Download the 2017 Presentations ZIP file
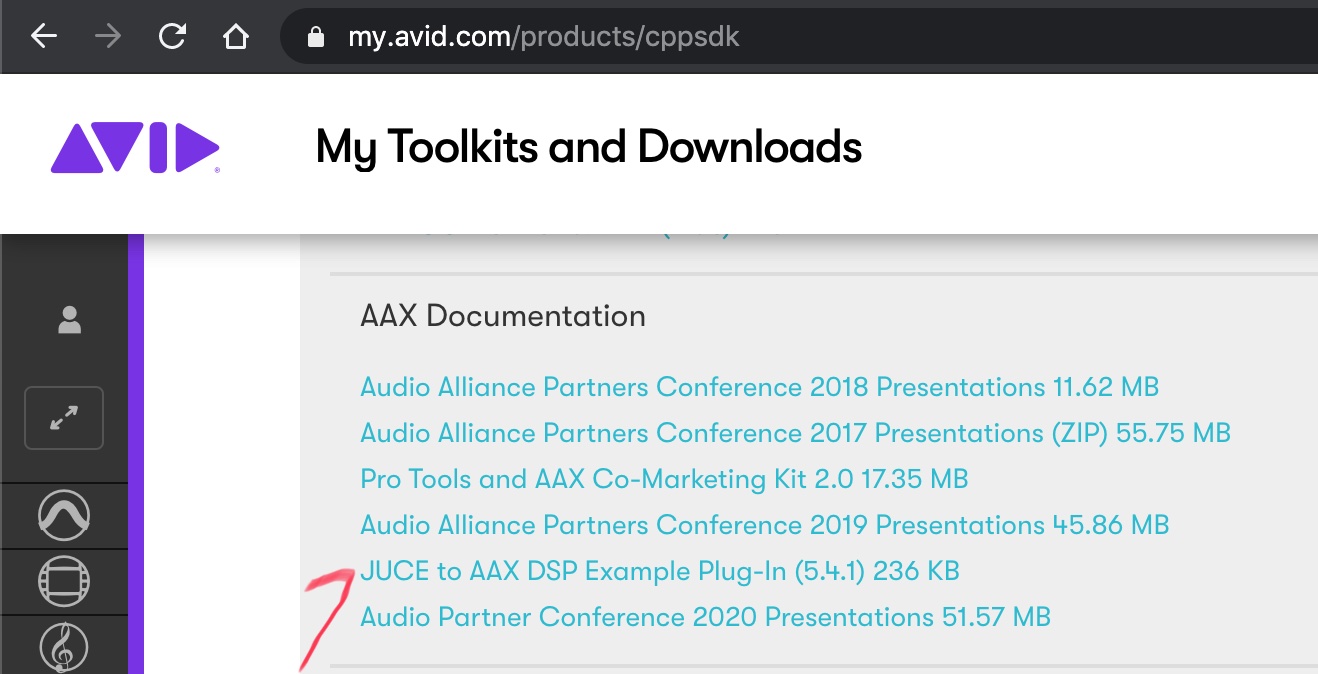Screen dimensions: 1318x674 click(x=795, y=433)
